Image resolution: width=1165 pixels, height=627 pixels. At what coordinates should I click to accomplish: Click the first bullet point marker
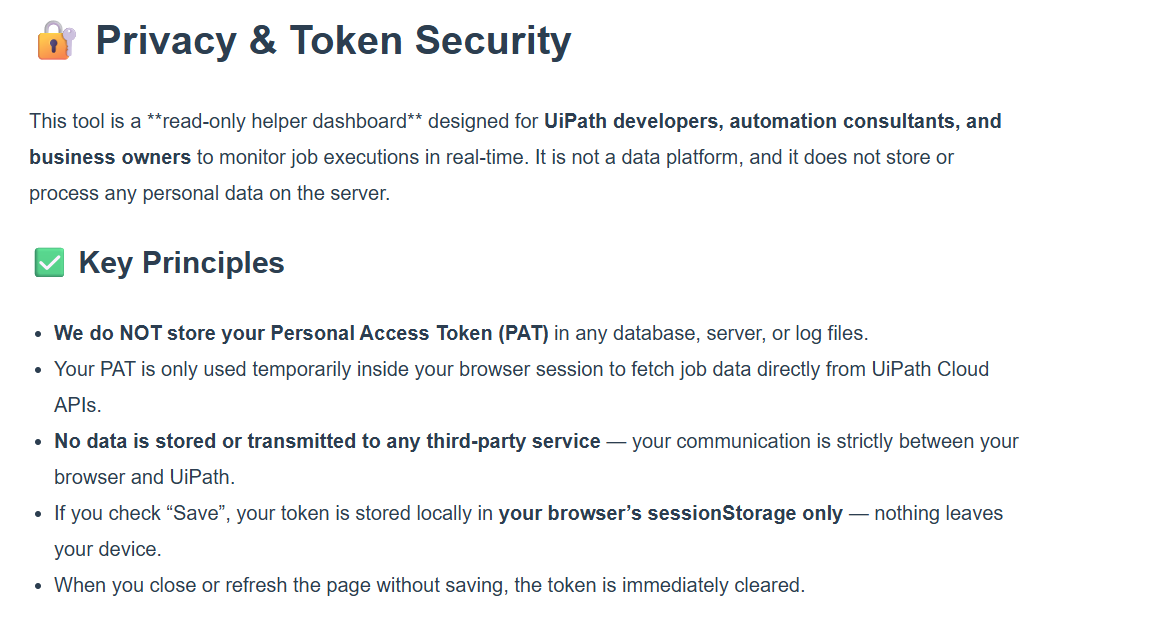(38, 334)
